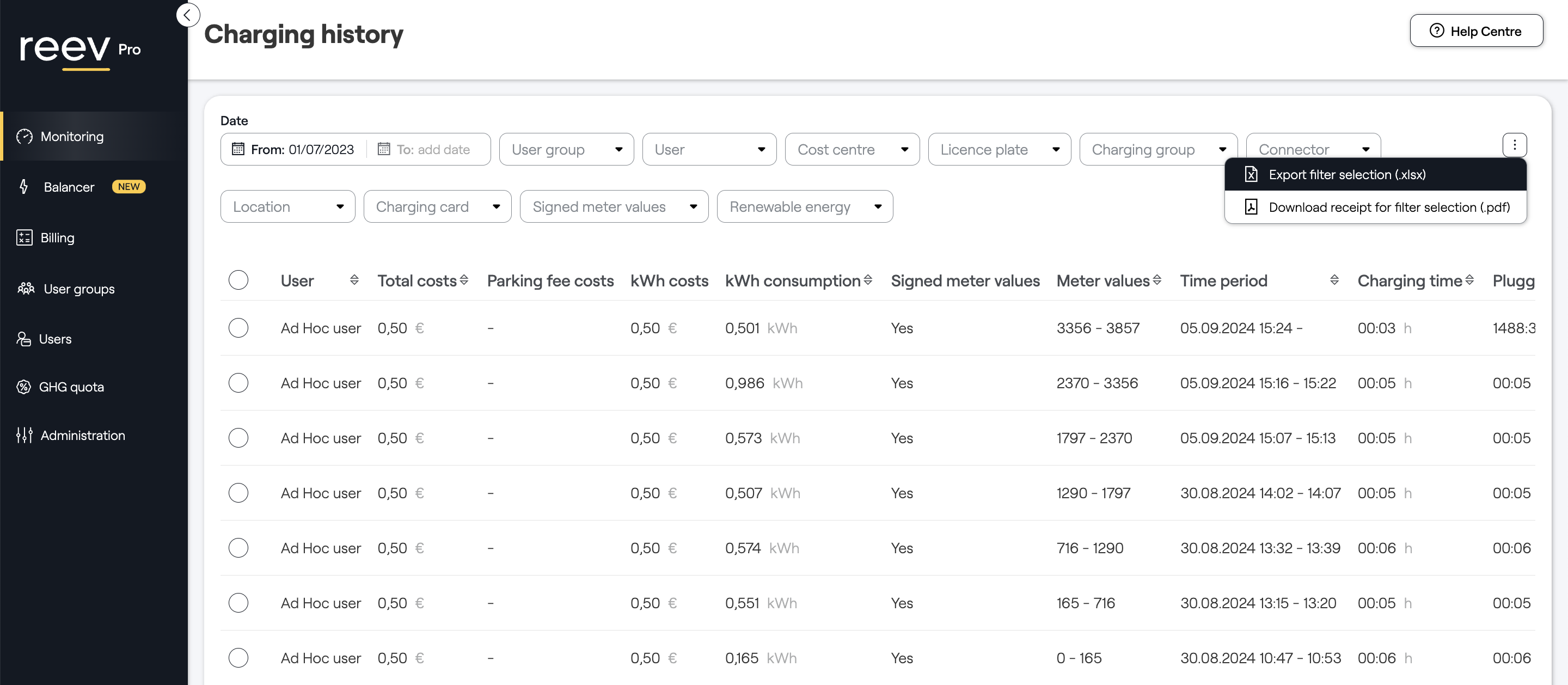Sort by kWh consumption column
The height and width of the screenshot is (685, 1568).
point(867,280)
